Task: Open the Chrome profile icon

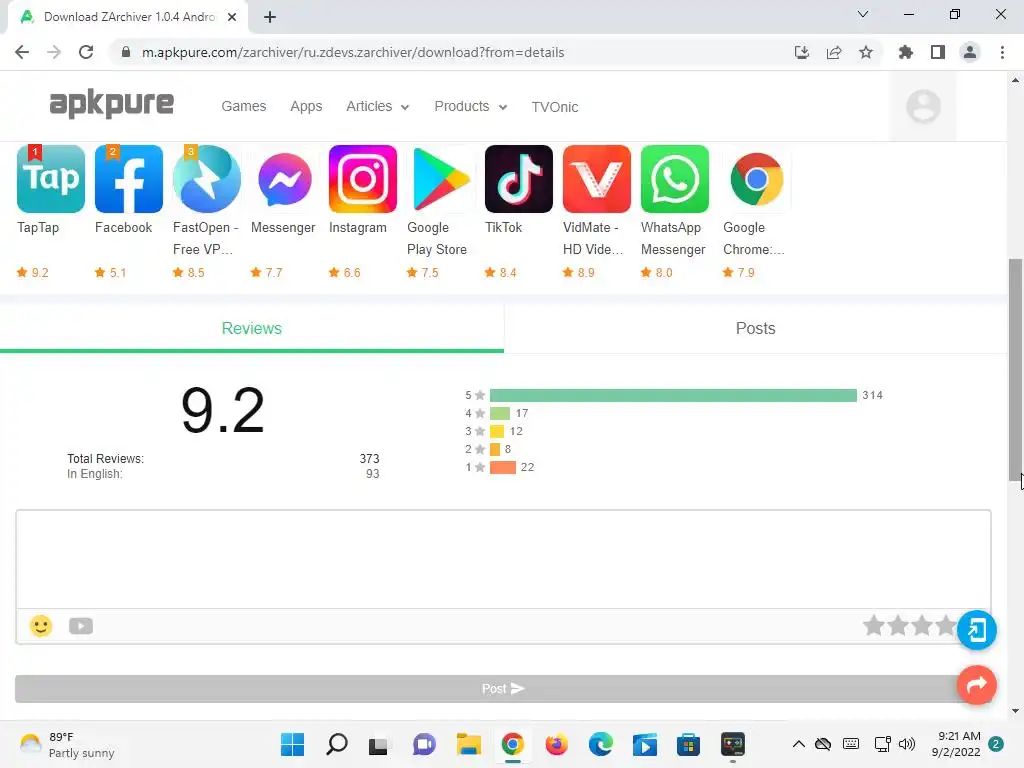Action: 970,52
